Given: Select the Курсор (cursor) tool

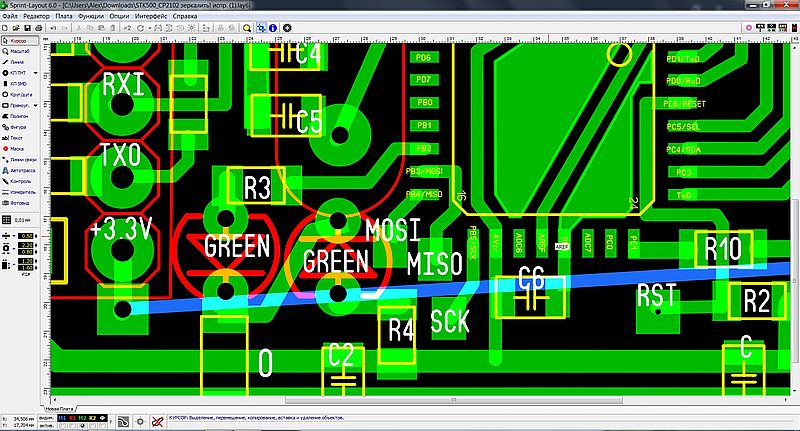Looking at the screenshot, I should tap(20, 41).
